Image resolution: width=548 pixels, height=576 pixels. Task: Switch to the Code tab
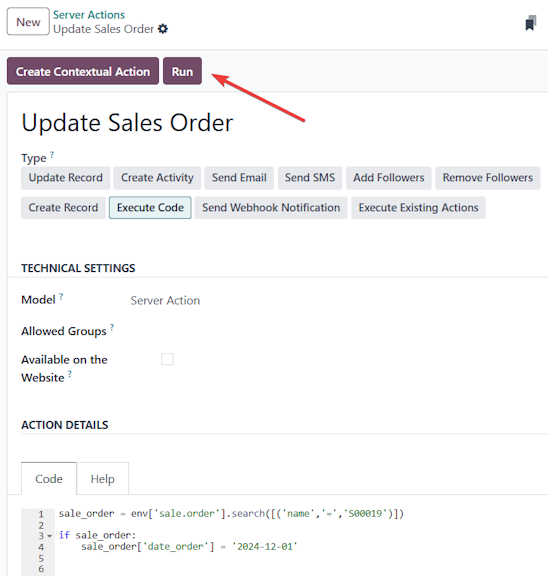(x=49, y=479)
